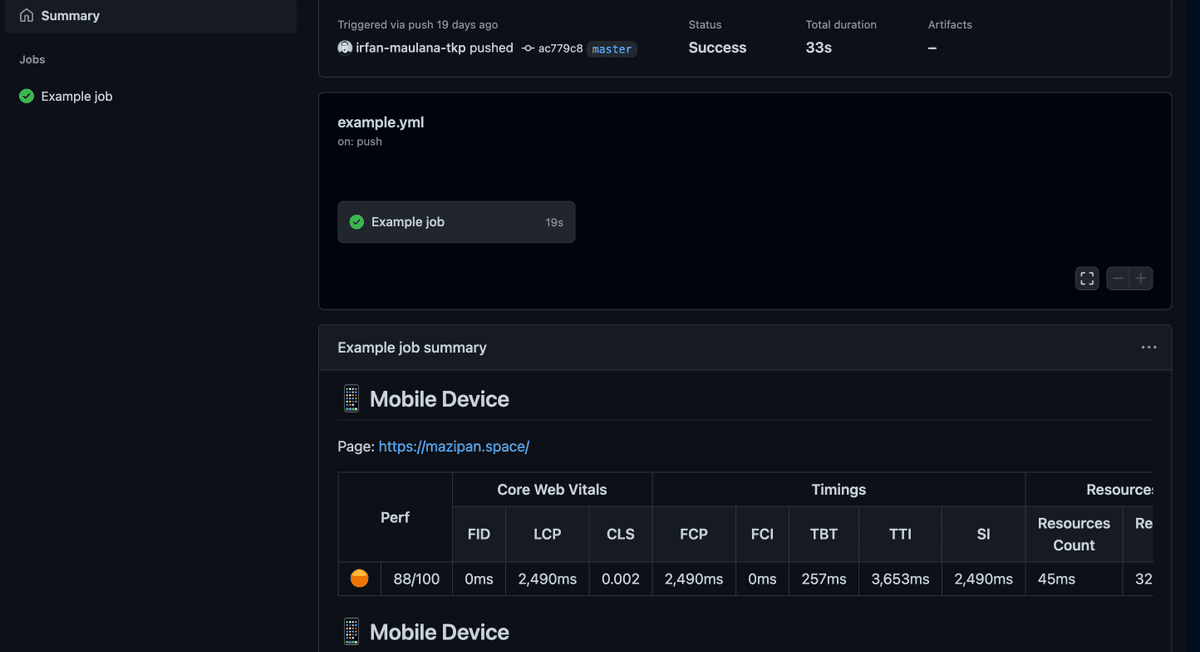Click the Core Web Vitals column header
Screen dimensions: 1200x652
[552, 490]
